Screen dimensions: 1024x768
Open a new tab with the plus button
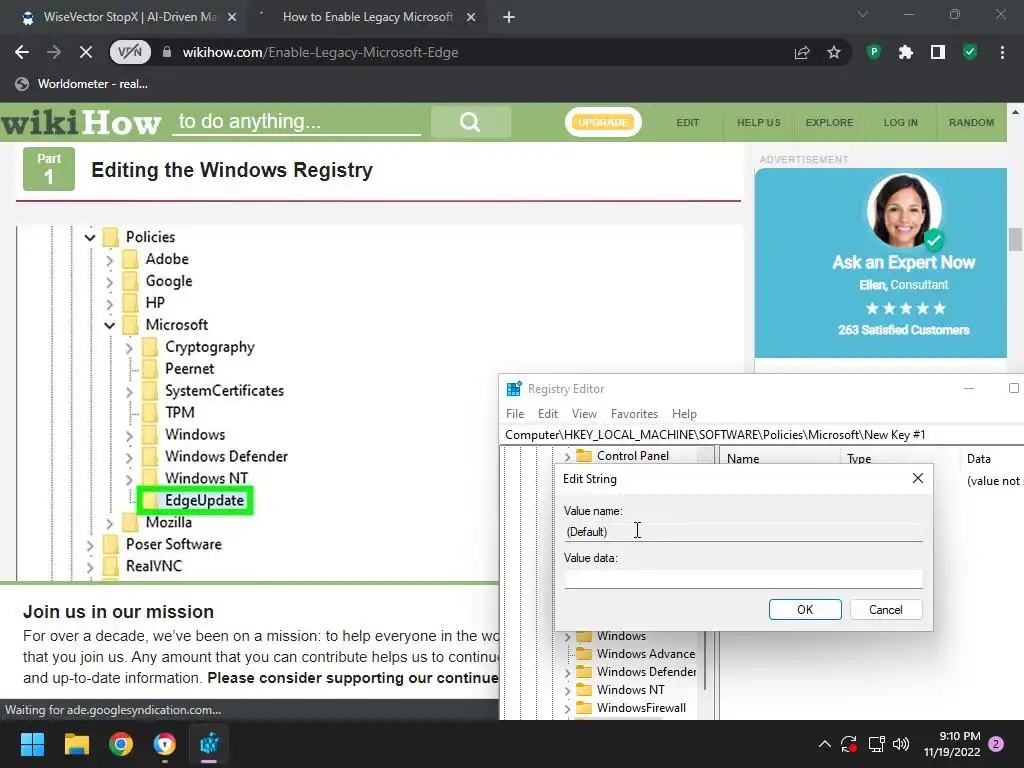coord(509,18)
